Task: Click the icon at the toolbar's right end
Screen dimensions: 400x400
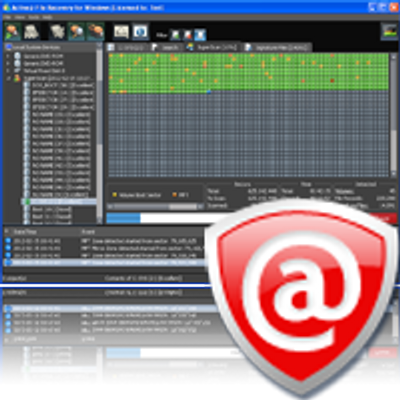Action: click(x=389, y=32)
